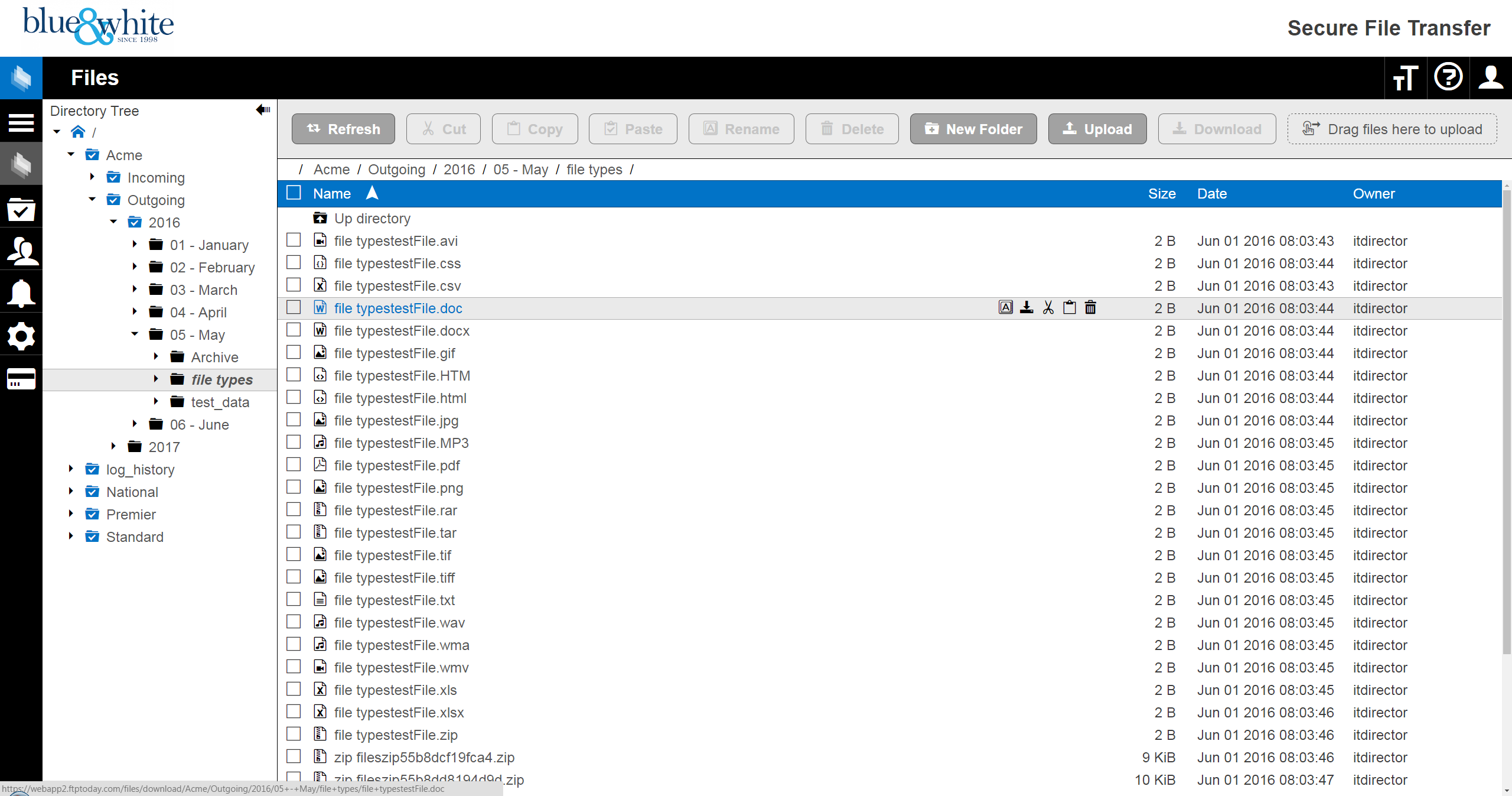Navigate to Outgoing via the breadcrumb

pos(396,169)
